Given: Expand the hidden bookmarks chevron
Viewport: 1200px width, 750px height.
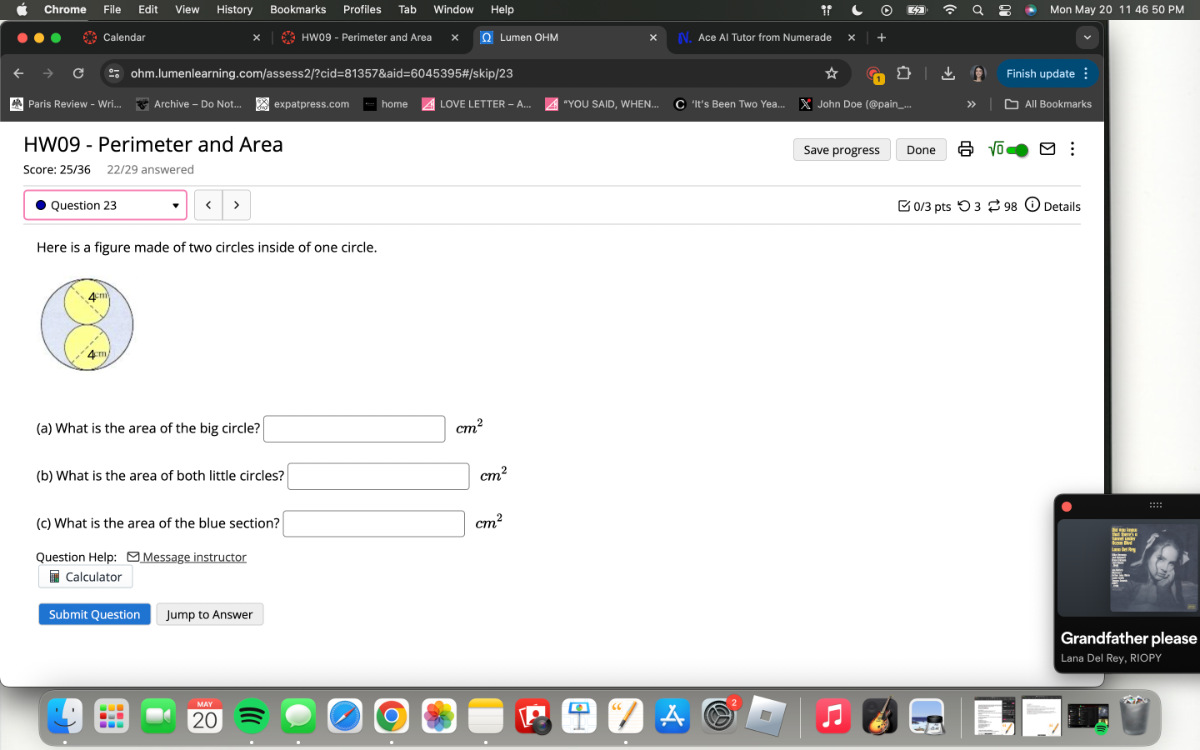Looking at the screenshot, I should point(971,104).
